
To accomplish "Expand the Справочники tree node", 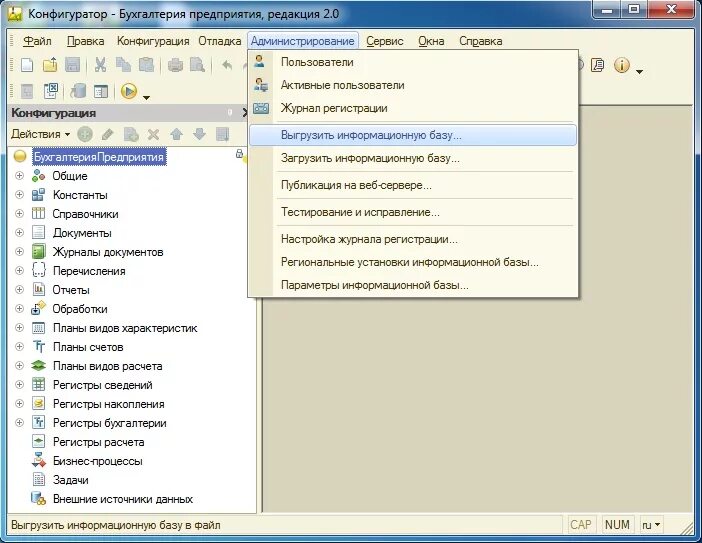I will click(19, 214).
